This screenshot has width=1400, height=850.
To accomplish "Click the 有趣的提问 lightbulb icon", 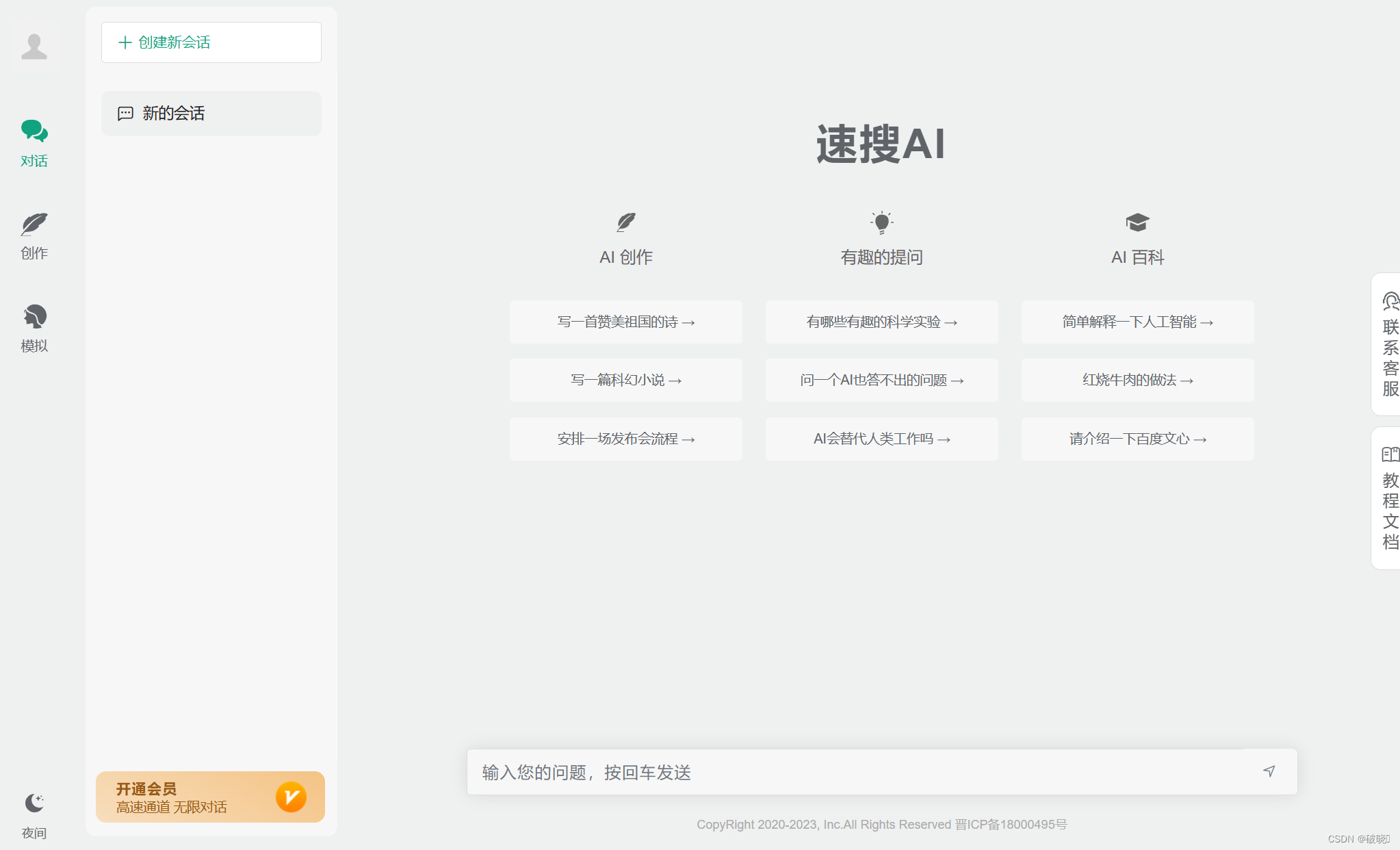I will 881,222.
